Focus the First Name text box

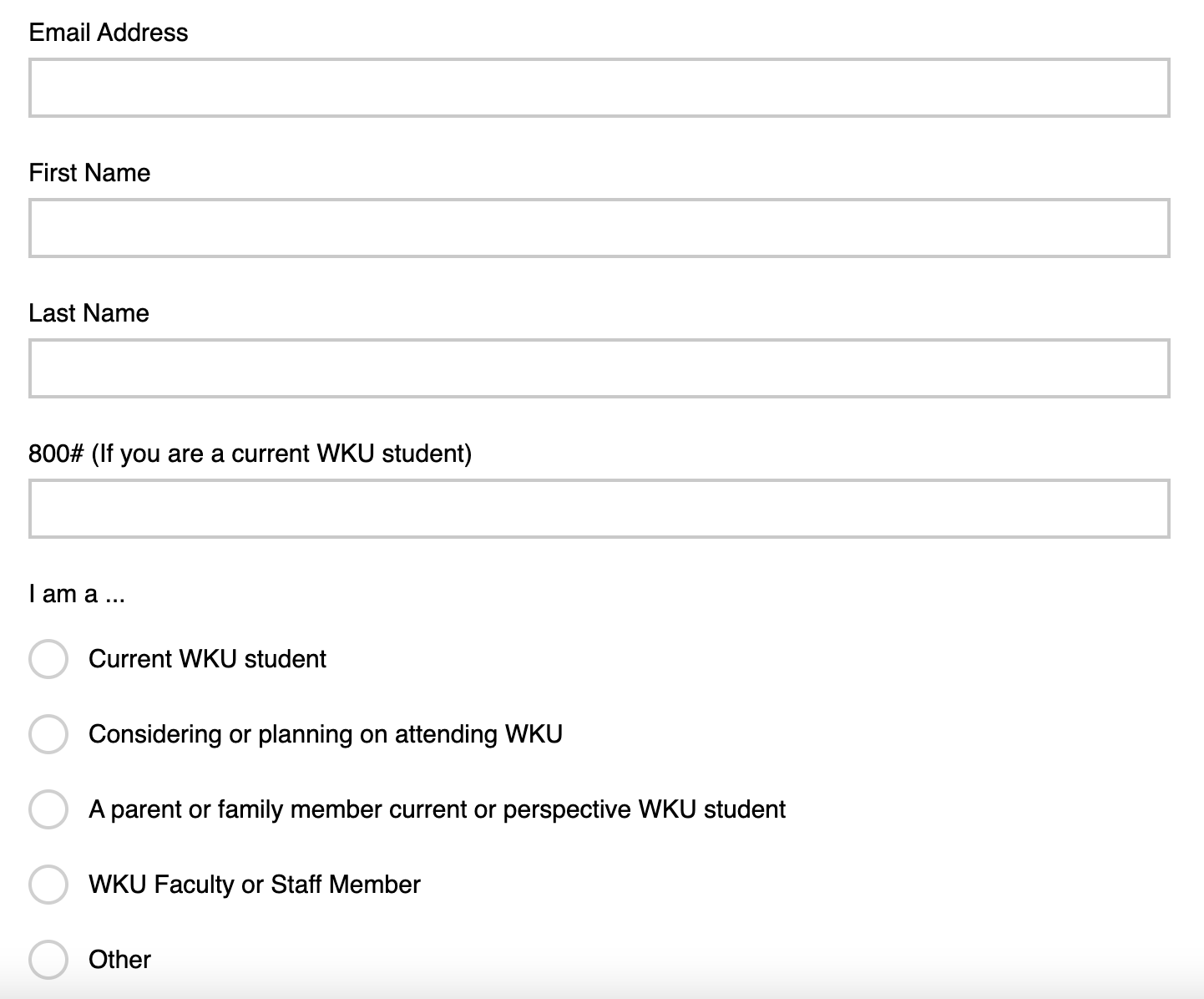(x=599, y=228)
